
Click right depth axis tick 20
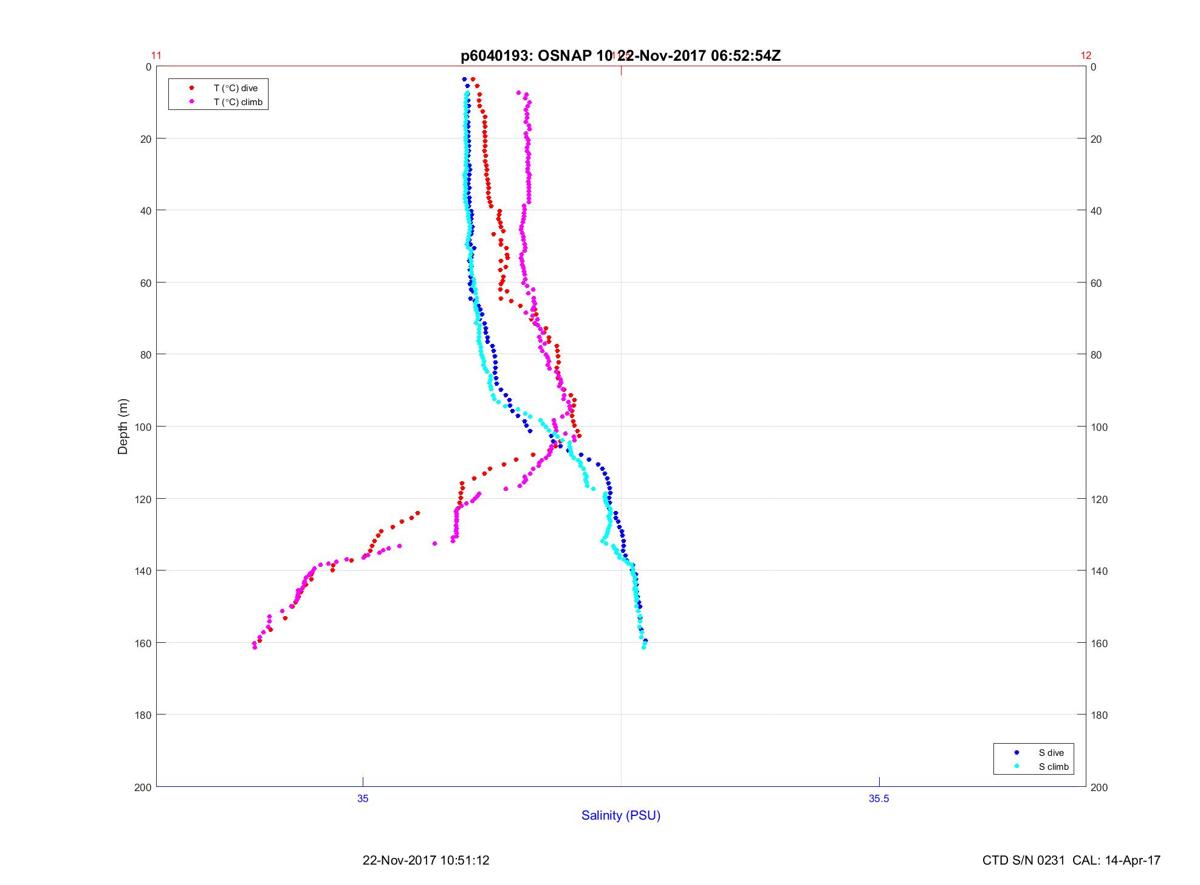tap(1097, 139)
